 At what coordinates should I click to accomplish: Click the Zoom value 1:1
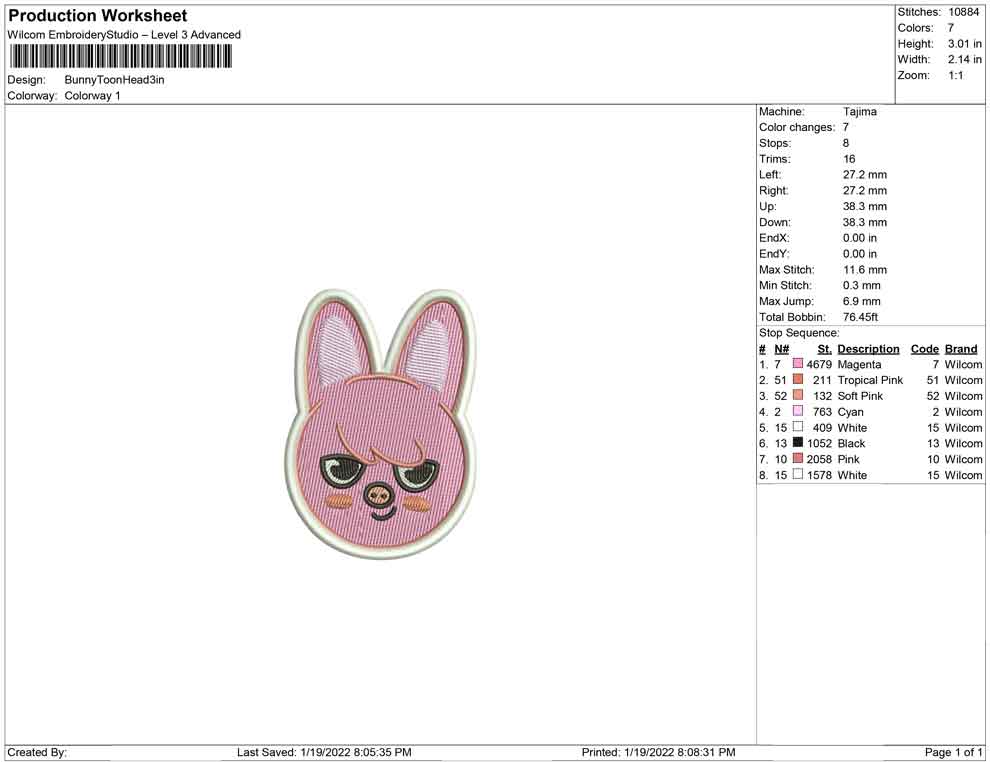pos(955,75)
